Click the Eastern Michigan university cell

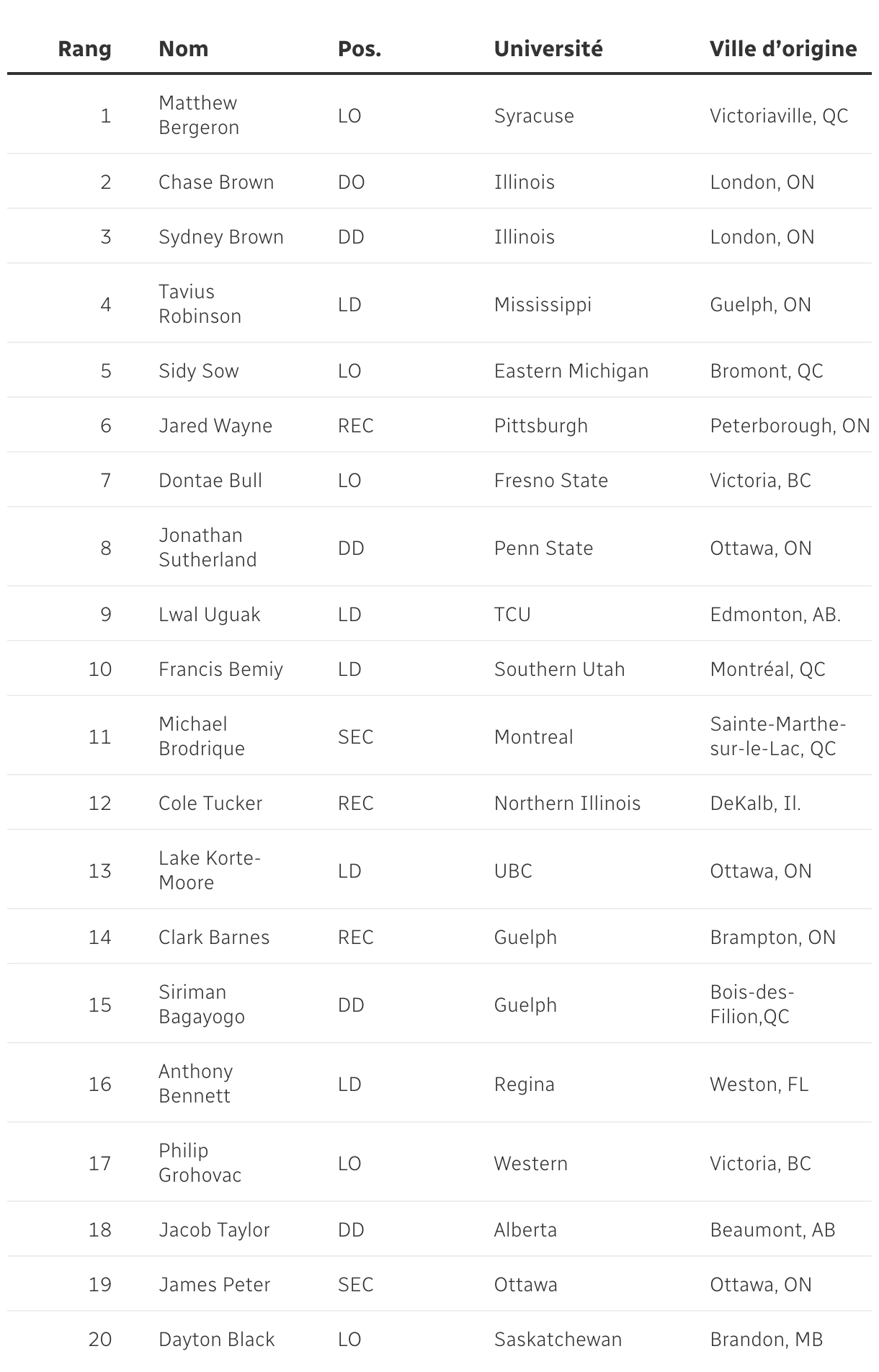coord(571,371)
